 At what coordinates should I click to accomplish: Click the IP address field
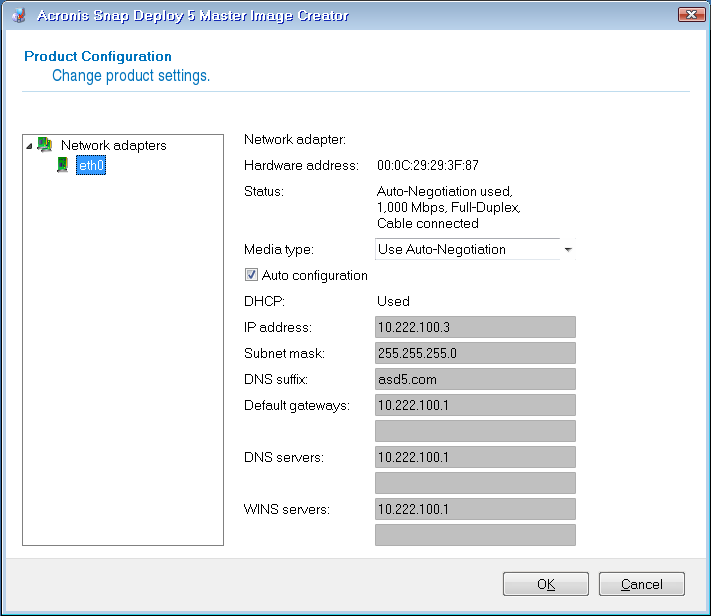coord(475,327)
